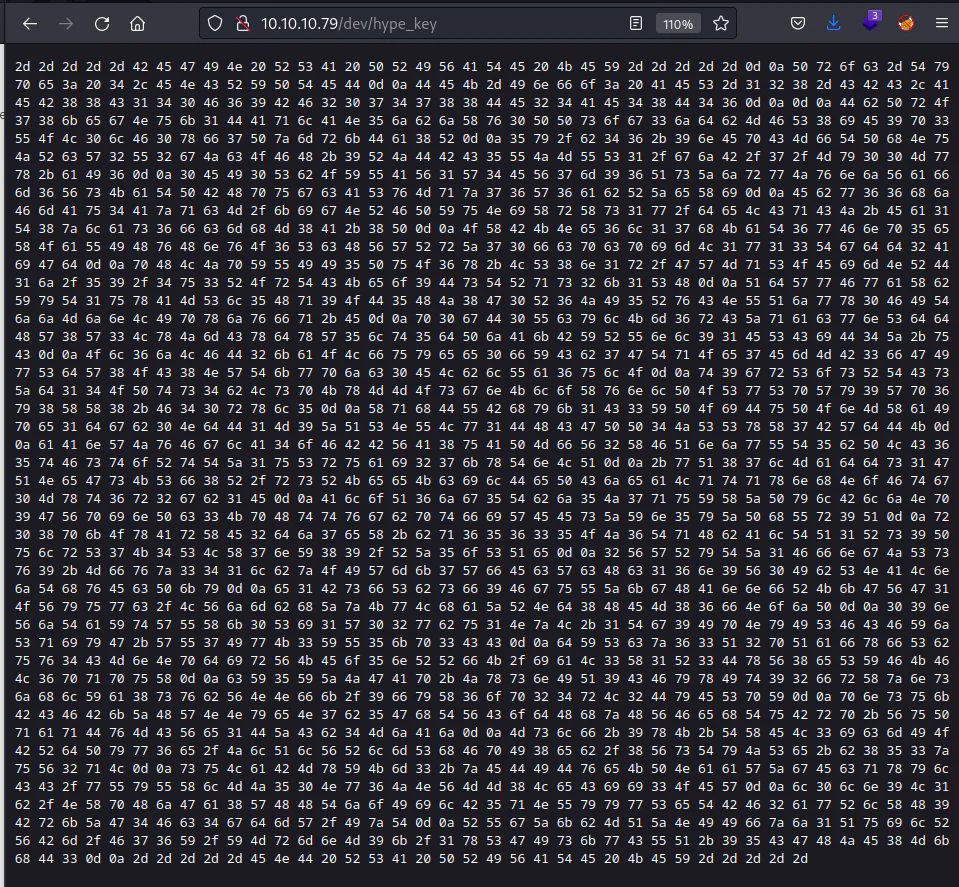Reset the 110% zoom level
The width and height of the screenshot is (959, 887).
(678, 24)
